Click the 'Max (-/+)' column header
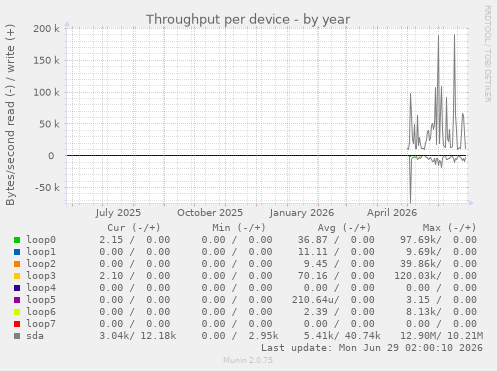The image size is (497, 371). point(449,228)
